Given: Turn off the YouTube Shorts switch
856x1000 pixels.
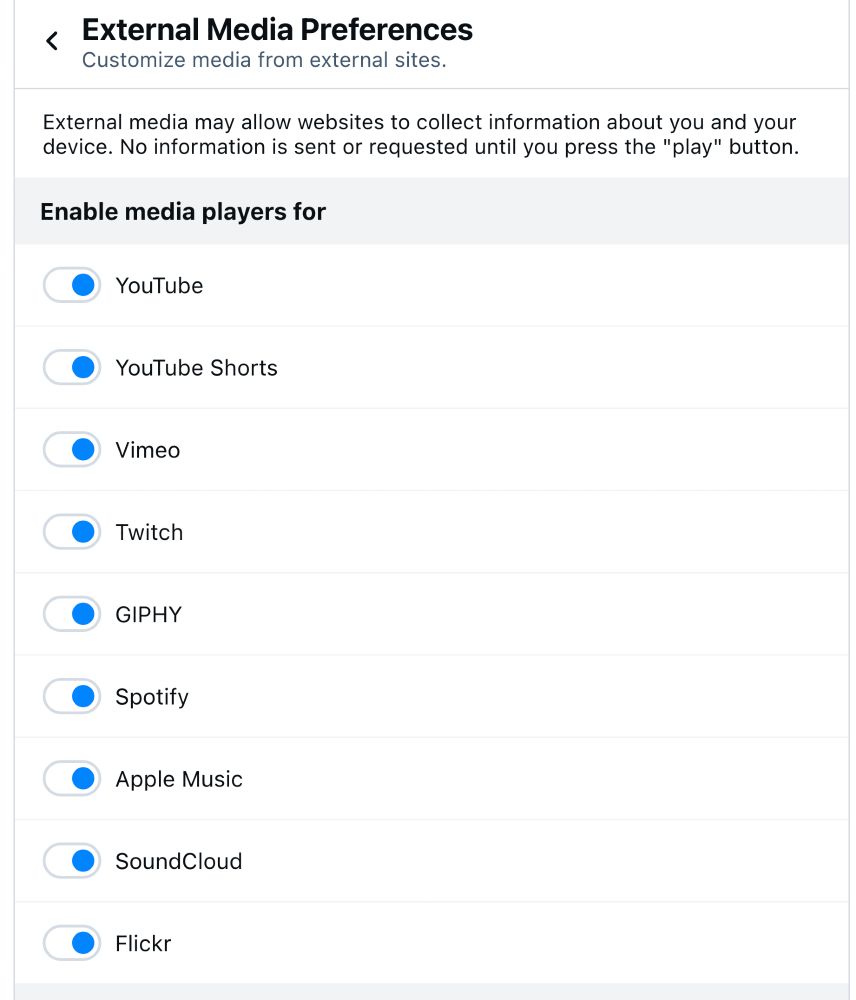Looking at the screenshot, I should click(x=71, y=367).
